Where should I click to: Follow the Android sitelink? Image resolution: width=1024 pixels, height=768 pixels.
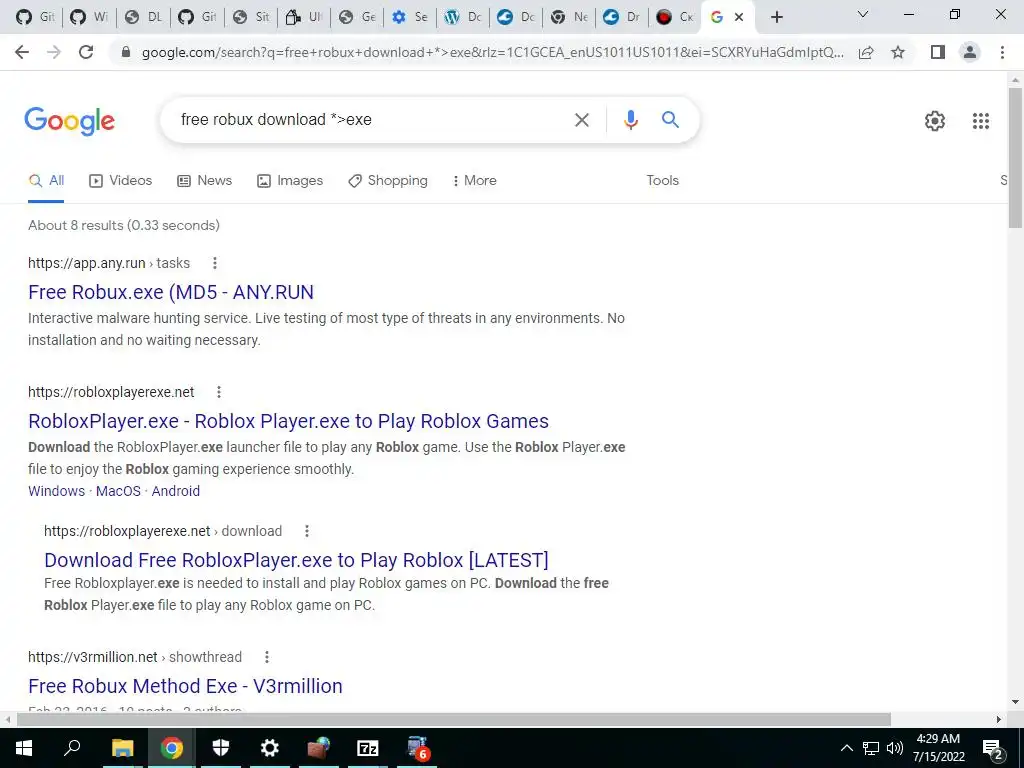(176, 491)
